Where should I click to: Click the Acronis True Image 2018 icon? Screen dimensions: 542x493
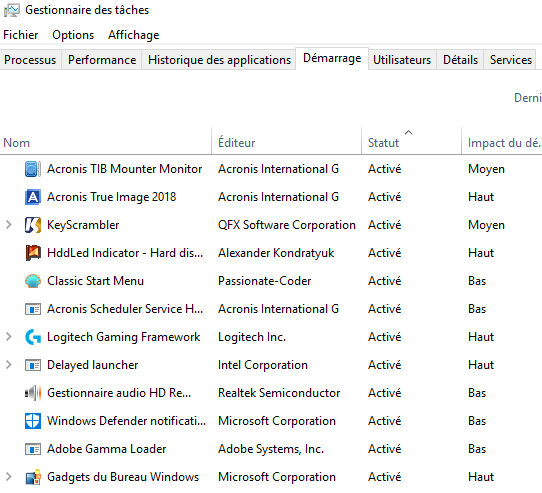coord(33,197)
